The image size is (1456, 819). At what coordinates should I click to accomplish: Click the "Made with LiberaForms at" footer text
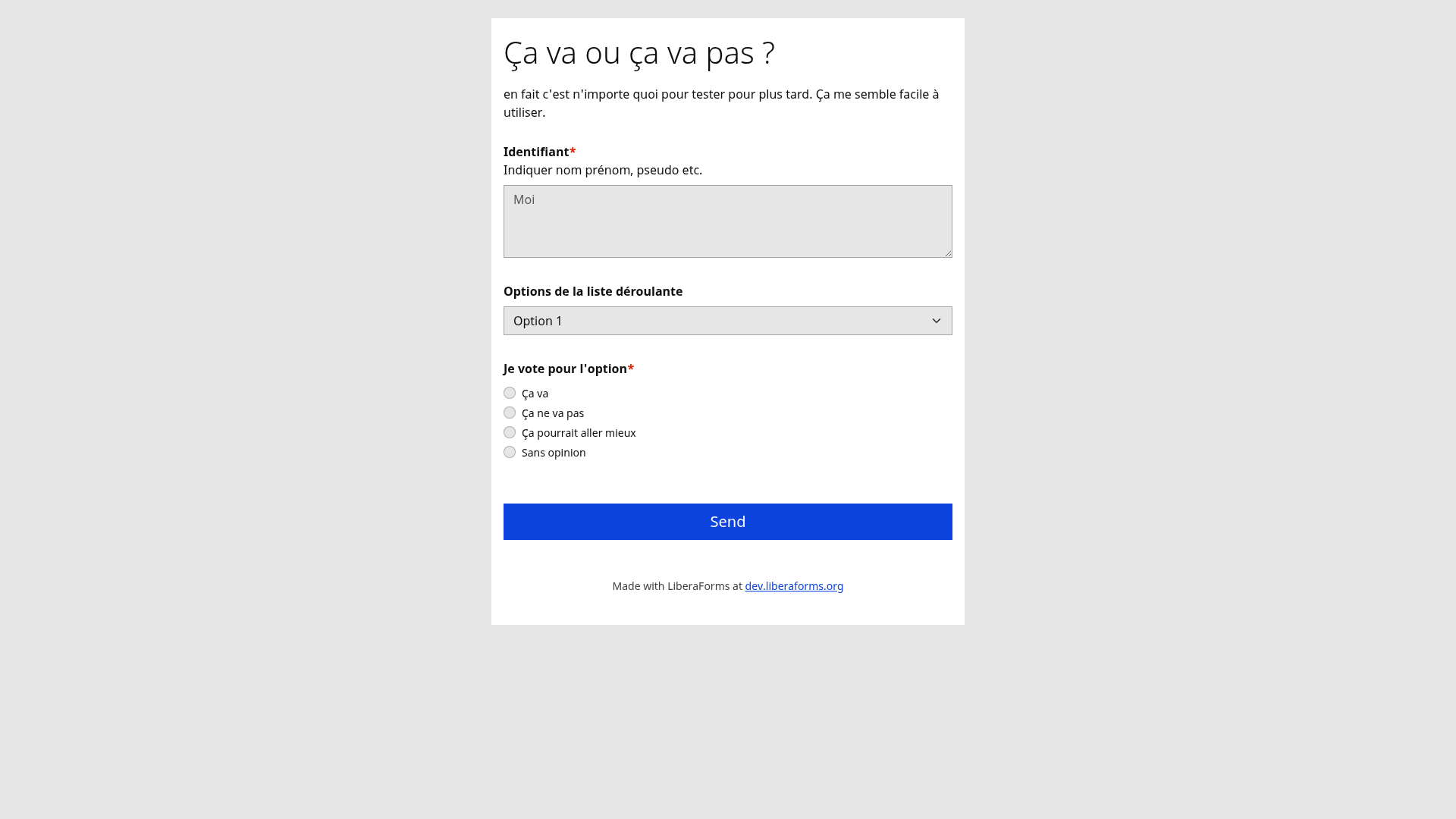677,586
